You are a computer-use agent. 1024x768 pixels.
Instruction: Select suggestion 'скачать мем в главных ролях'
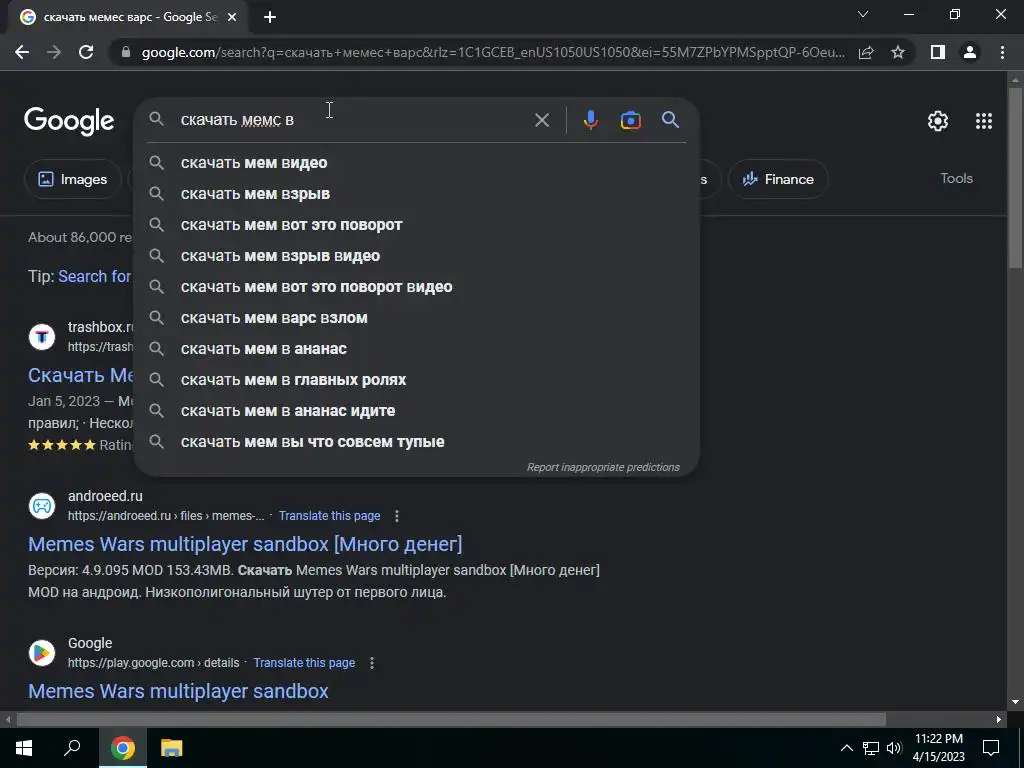tap(417, 380)
